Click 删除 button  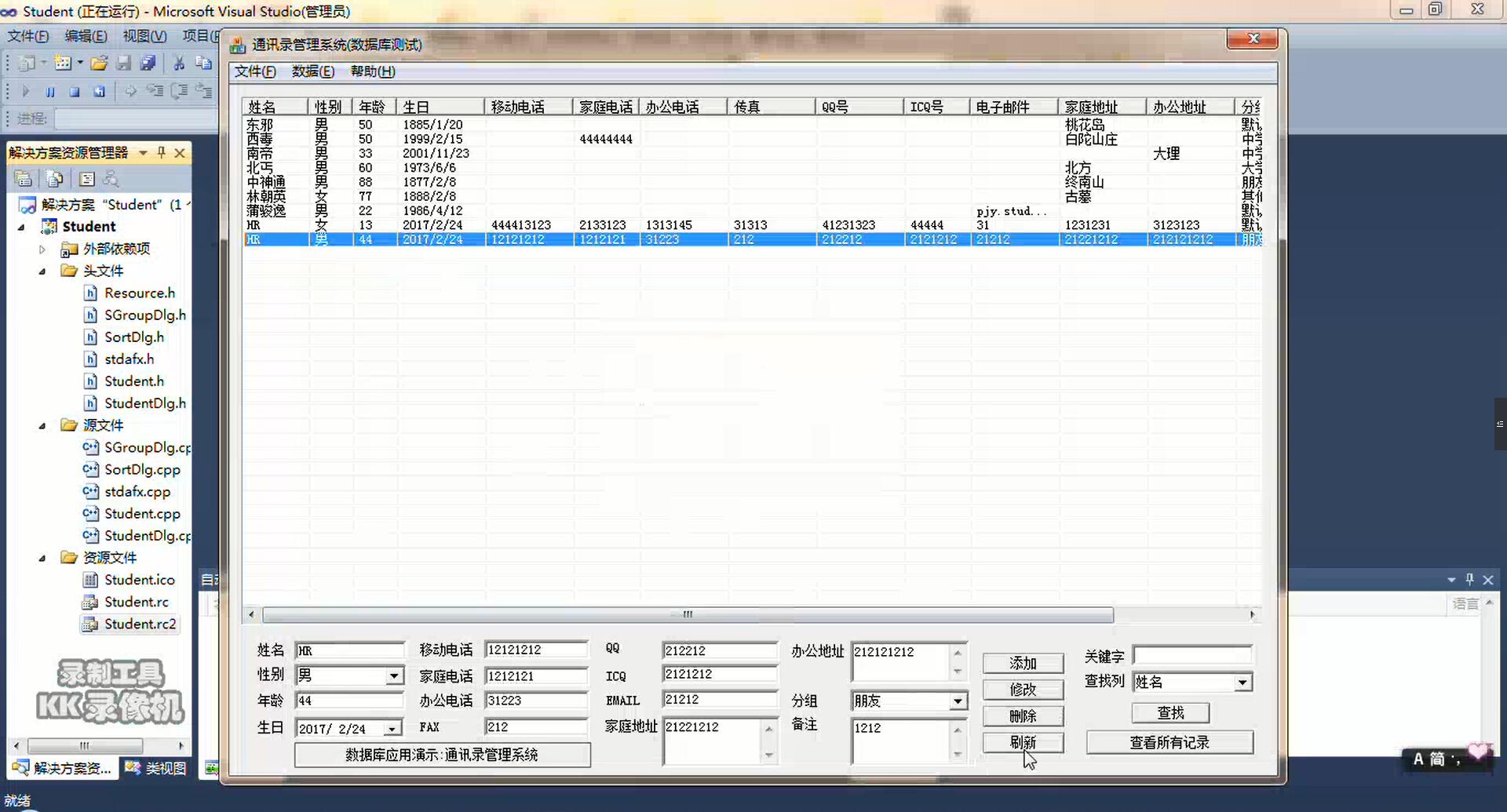click(1023, 716)
